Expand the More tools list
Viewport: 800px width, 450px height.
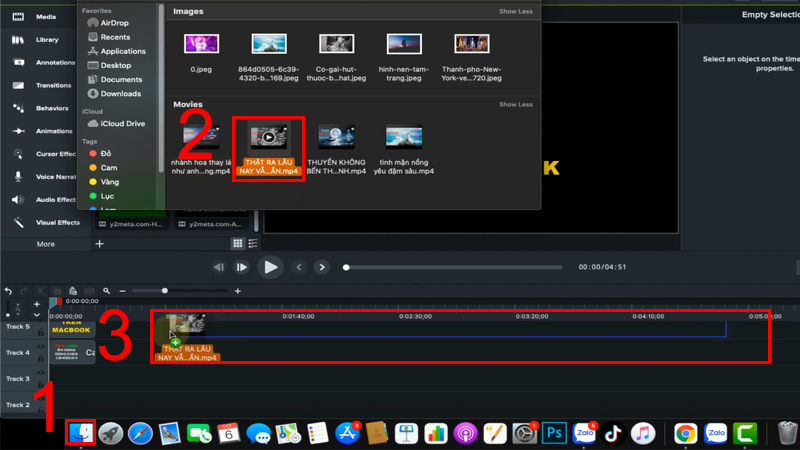click(45, 244)
